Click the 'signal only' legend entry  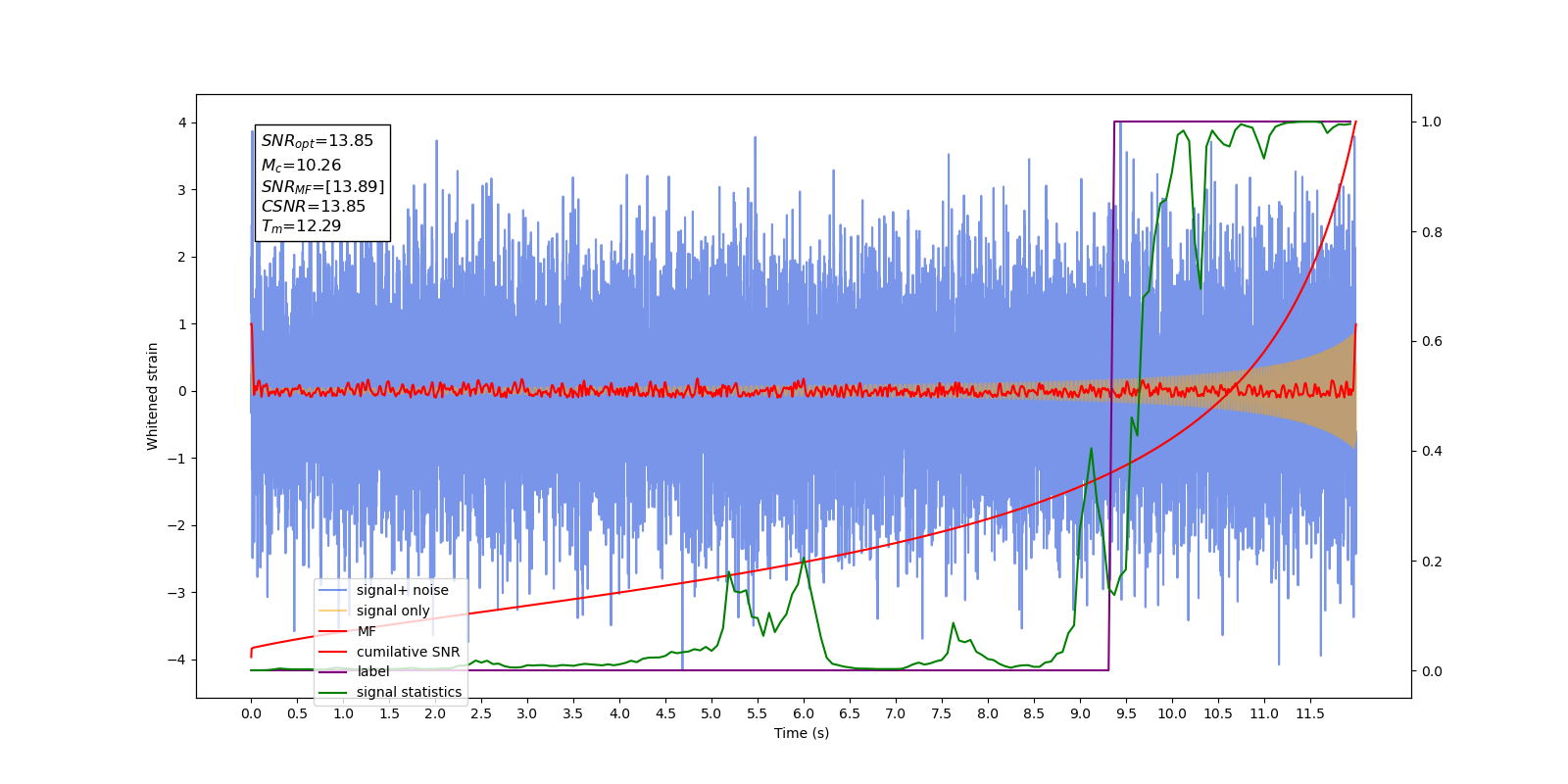click(x=375, y=611)
